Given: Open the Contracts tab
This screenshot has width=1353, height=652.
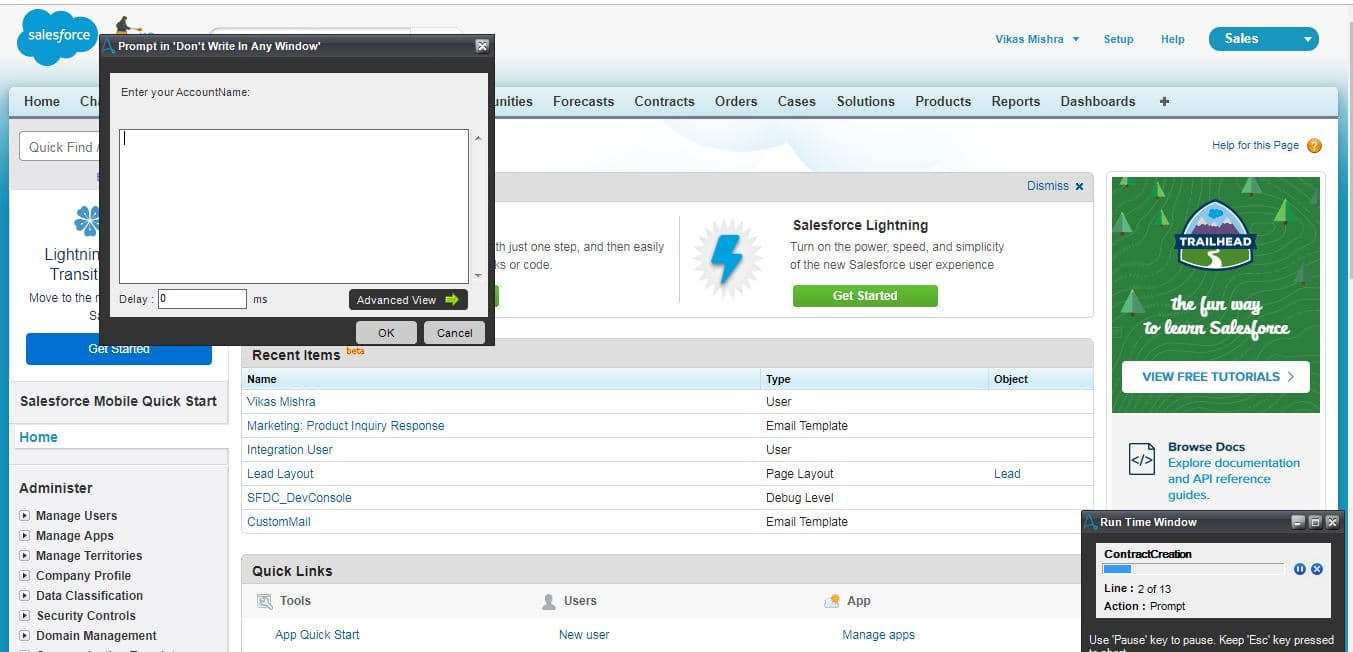Looking at the screenshot, I should pyautogui.click(x=664, y=101).
